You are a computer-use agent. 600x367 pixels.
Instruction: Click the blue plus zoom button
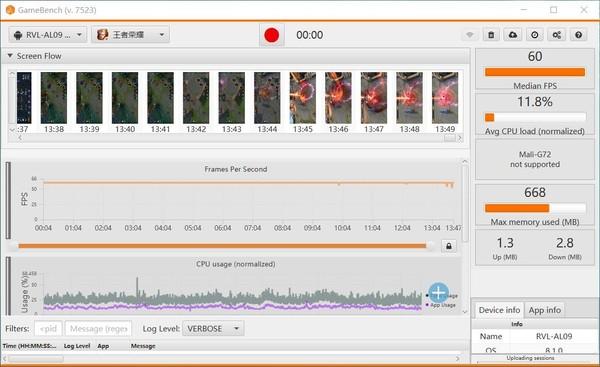click(x=439, y=293)
